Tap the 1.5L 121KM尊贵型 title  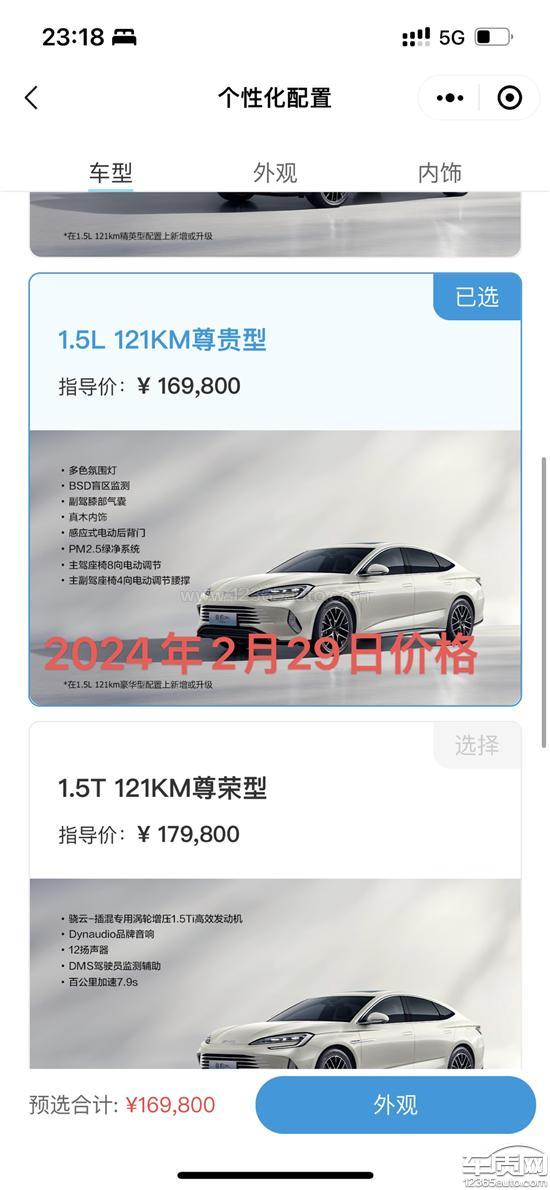(x=162, y=340)
